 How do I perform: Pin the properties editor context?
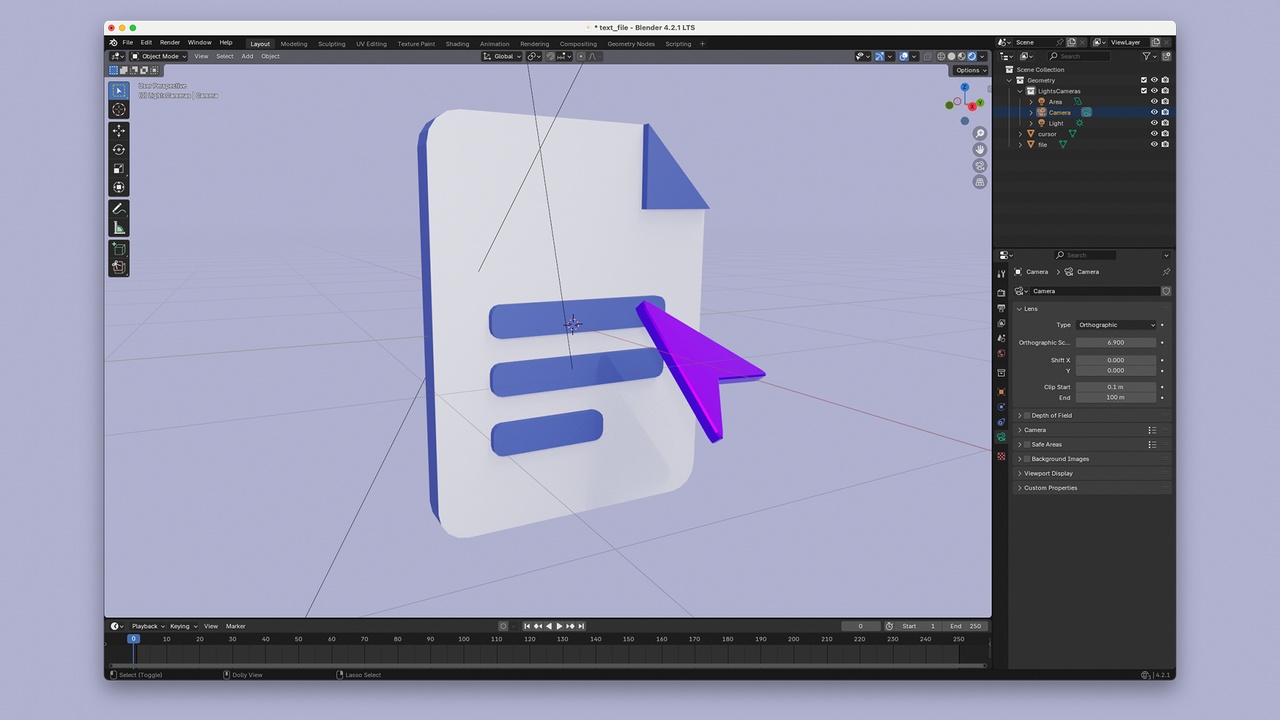click(1166, 272)
